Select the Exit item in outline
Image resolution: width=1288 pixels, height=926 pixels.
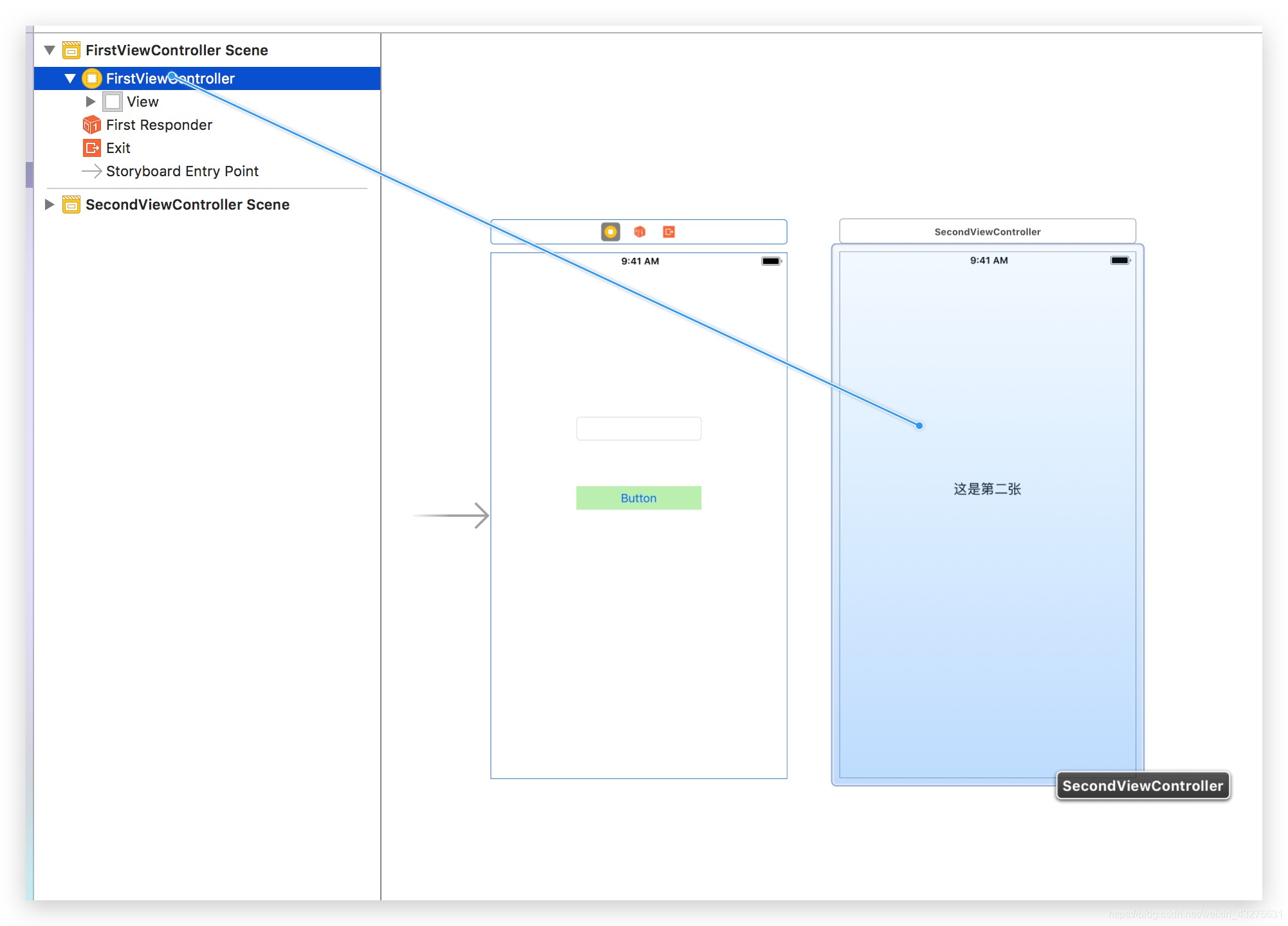click(118, 148)
